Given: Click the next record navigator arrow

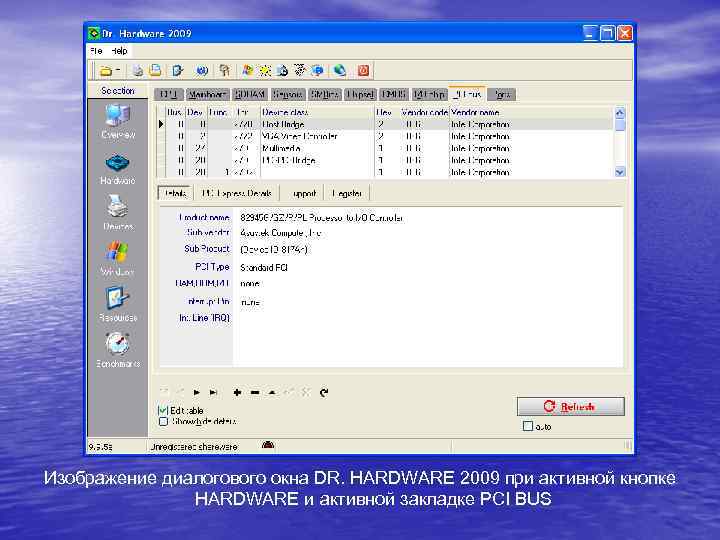Looking at the screenshot, I should point(197,393).
